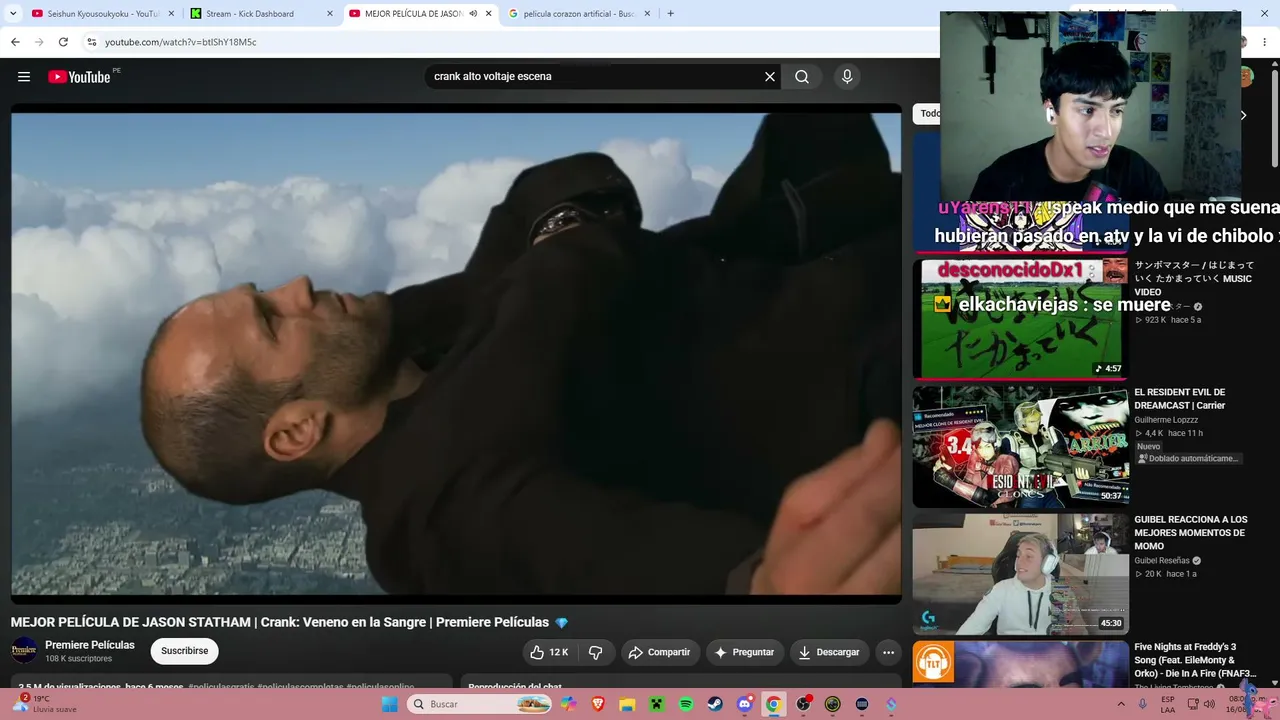1280x720 pixels.
Task: Open a new browser tab
Action: [x=670, y=14]
